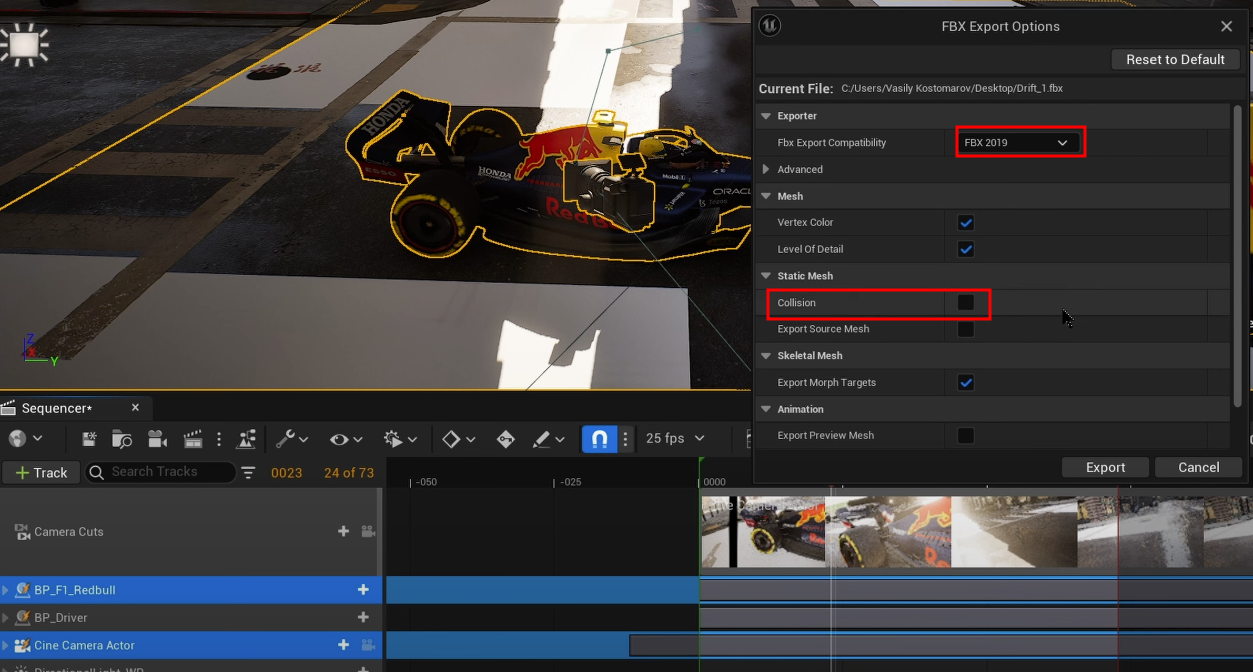Collapse the Exporter section

(x=765, y=116)
